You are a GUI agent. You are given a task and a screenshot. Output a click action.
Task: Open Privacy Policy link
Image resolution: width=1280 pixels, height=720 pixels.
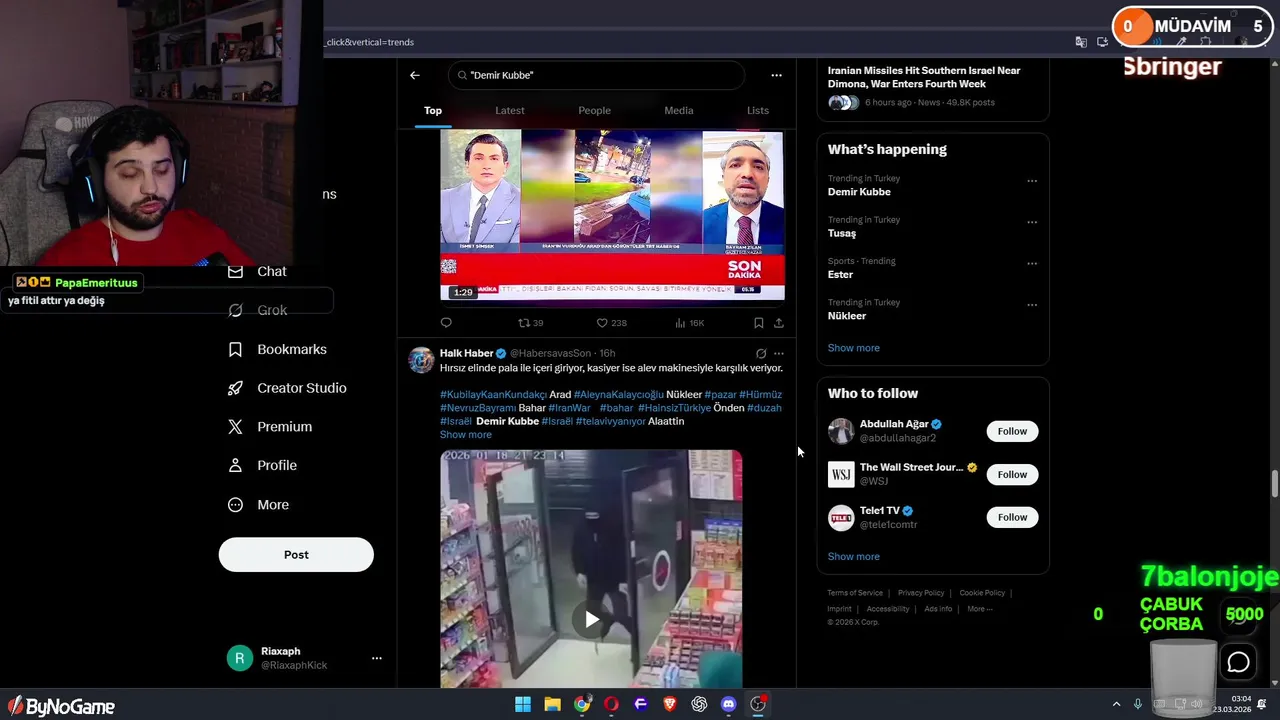click(x=921, y=593)
